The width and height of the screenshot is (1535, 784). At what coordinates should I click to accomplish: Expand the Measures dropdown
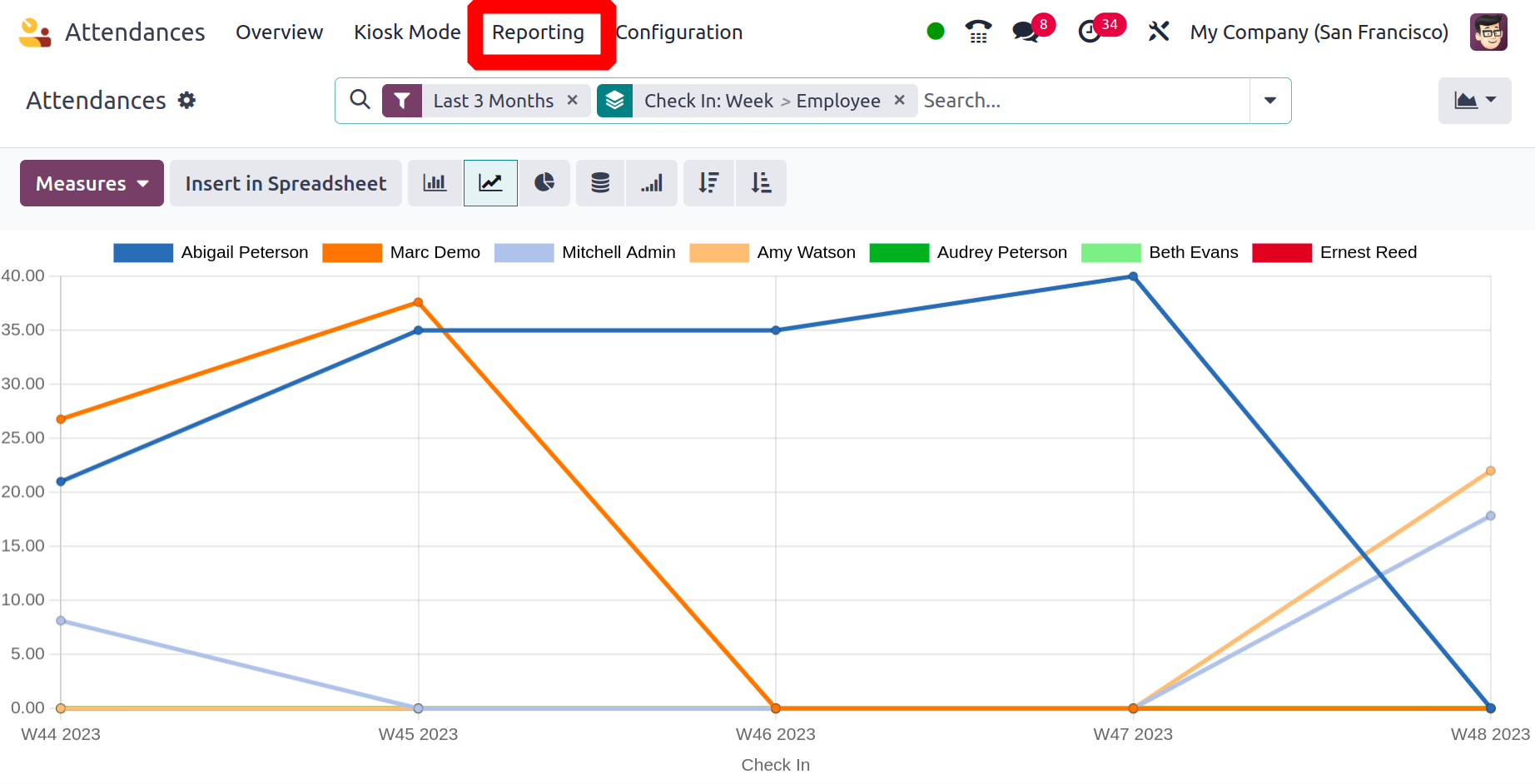coord(92,183)
